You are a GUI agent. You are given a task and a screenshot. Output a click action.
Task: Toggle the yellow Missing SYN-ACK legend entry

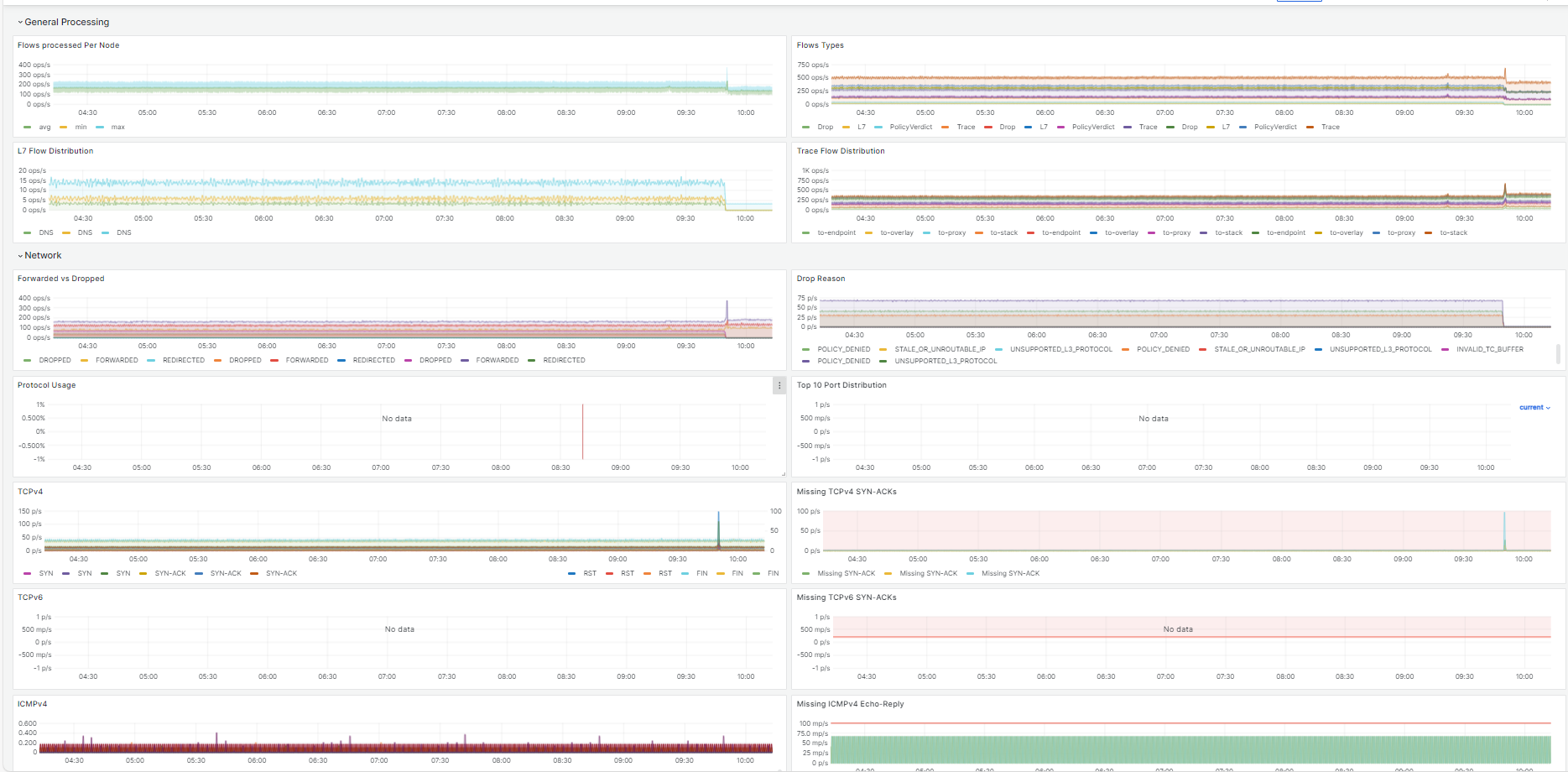click(929, 573)
